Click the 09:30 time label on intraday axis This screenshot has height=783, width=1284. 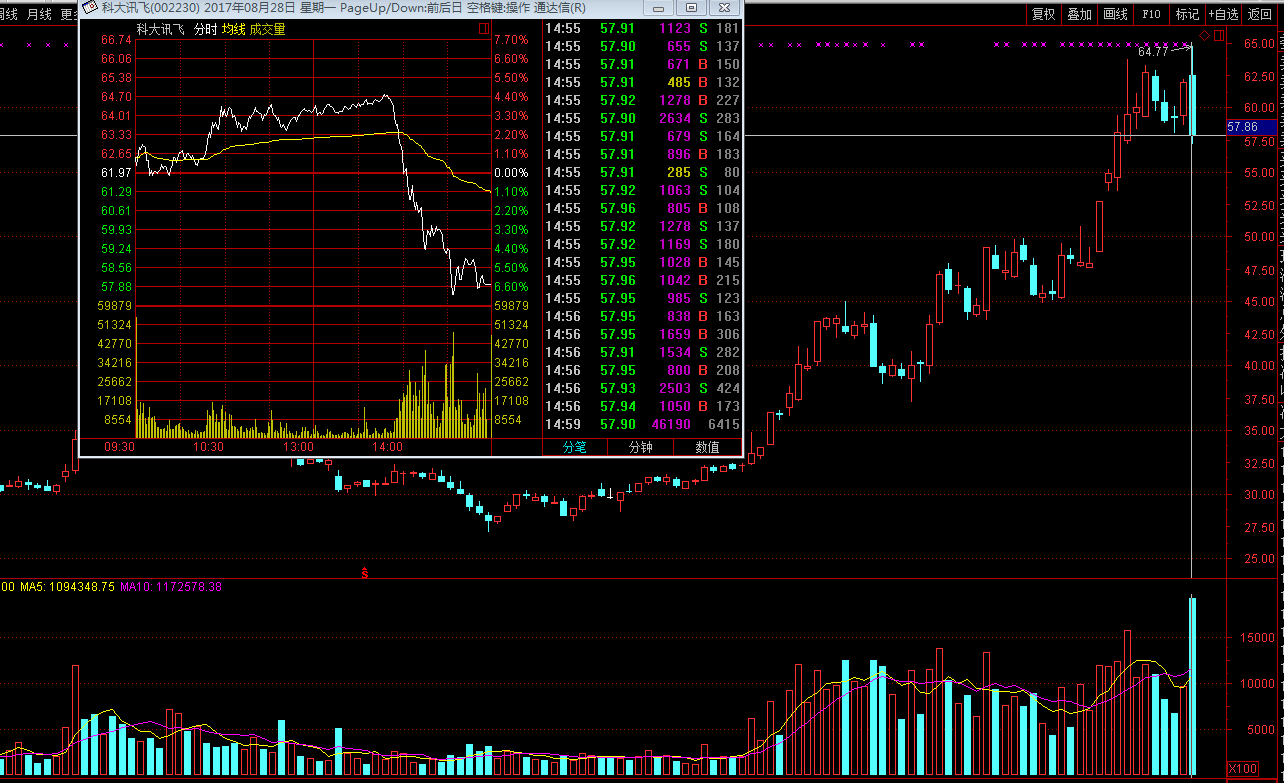[119, 447]
